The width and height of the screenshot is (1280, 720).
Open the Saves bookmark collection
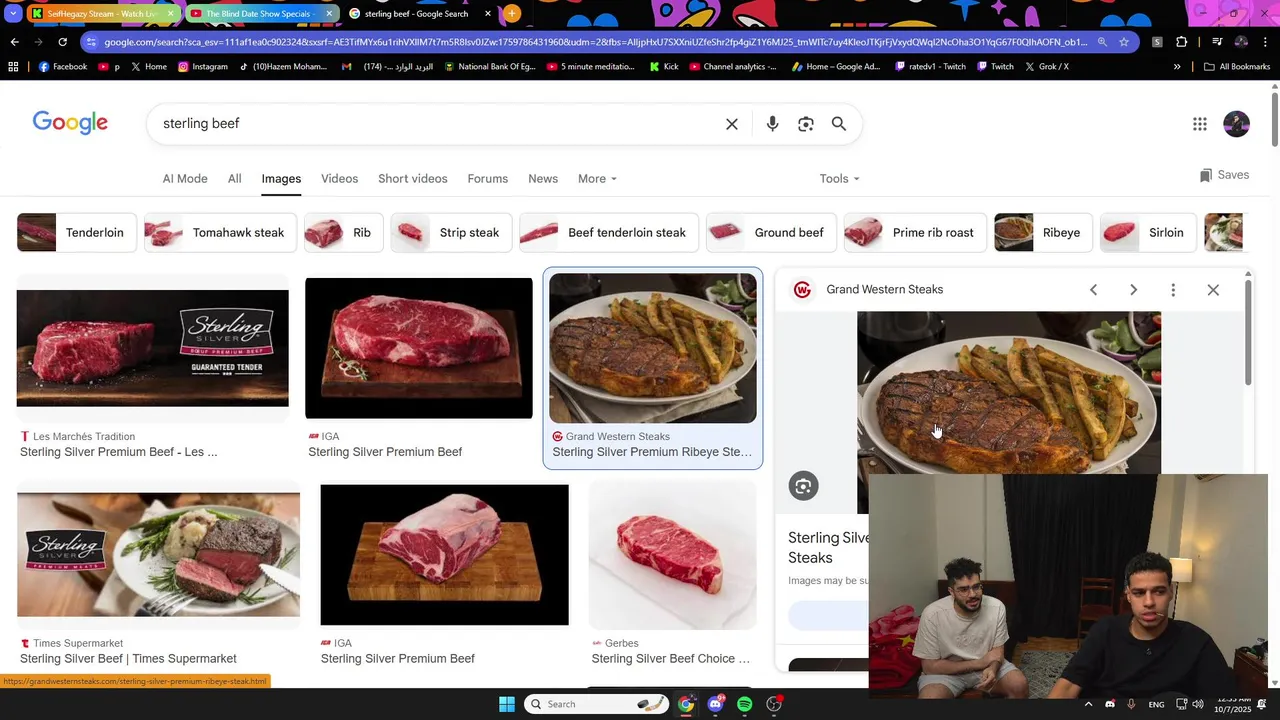[1224, 175]
